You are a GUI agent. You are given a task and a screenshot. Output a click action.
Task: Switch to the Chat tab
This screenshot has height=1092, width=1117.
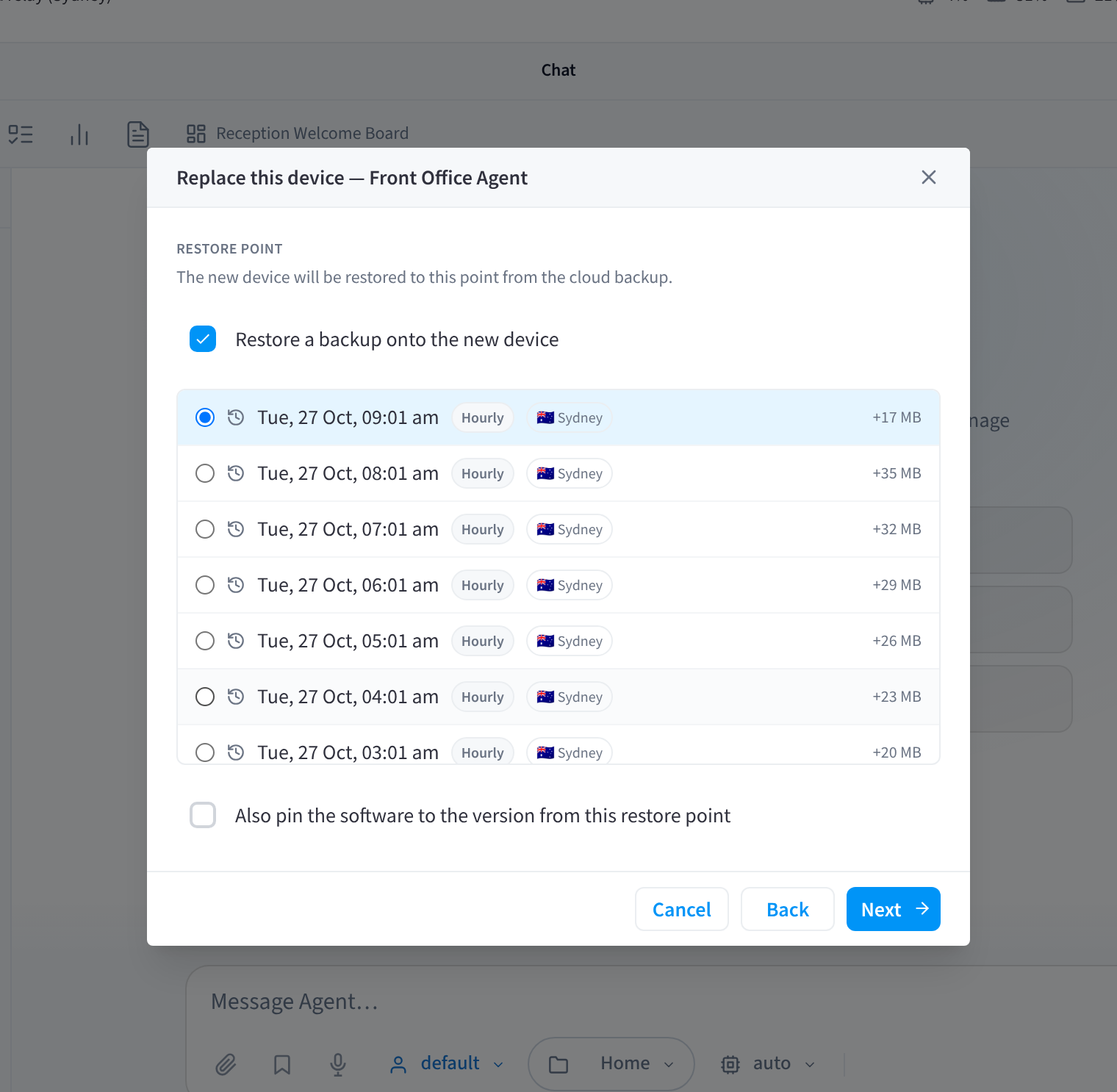pos(558,71)
